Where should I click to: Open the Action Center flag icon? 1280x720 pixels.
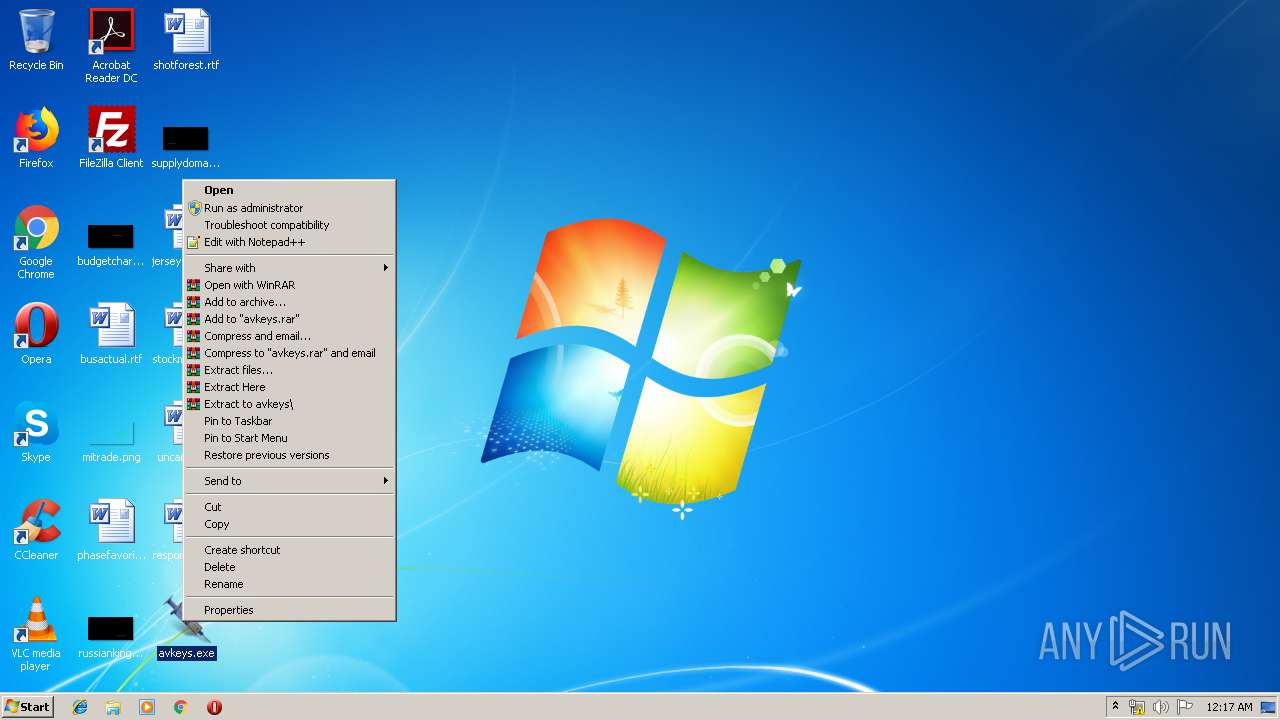[x=1184, y=707]
